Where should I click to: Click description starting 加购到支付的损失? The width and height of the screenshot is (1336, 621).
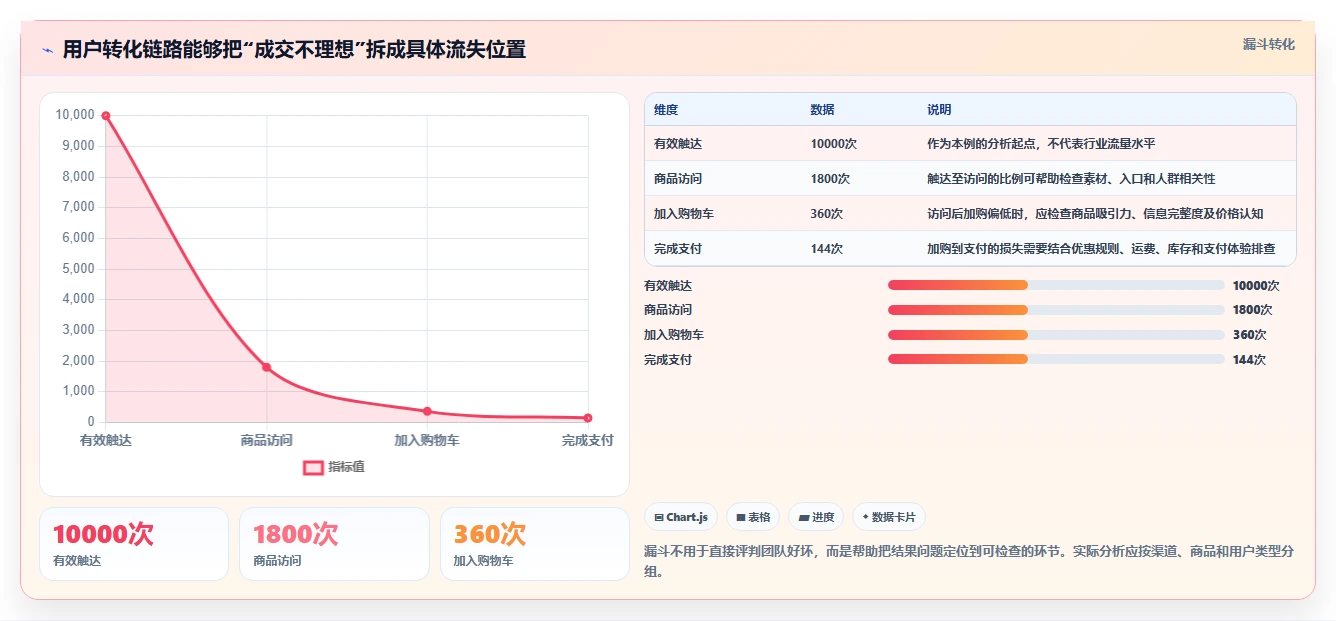(1101, 249)
